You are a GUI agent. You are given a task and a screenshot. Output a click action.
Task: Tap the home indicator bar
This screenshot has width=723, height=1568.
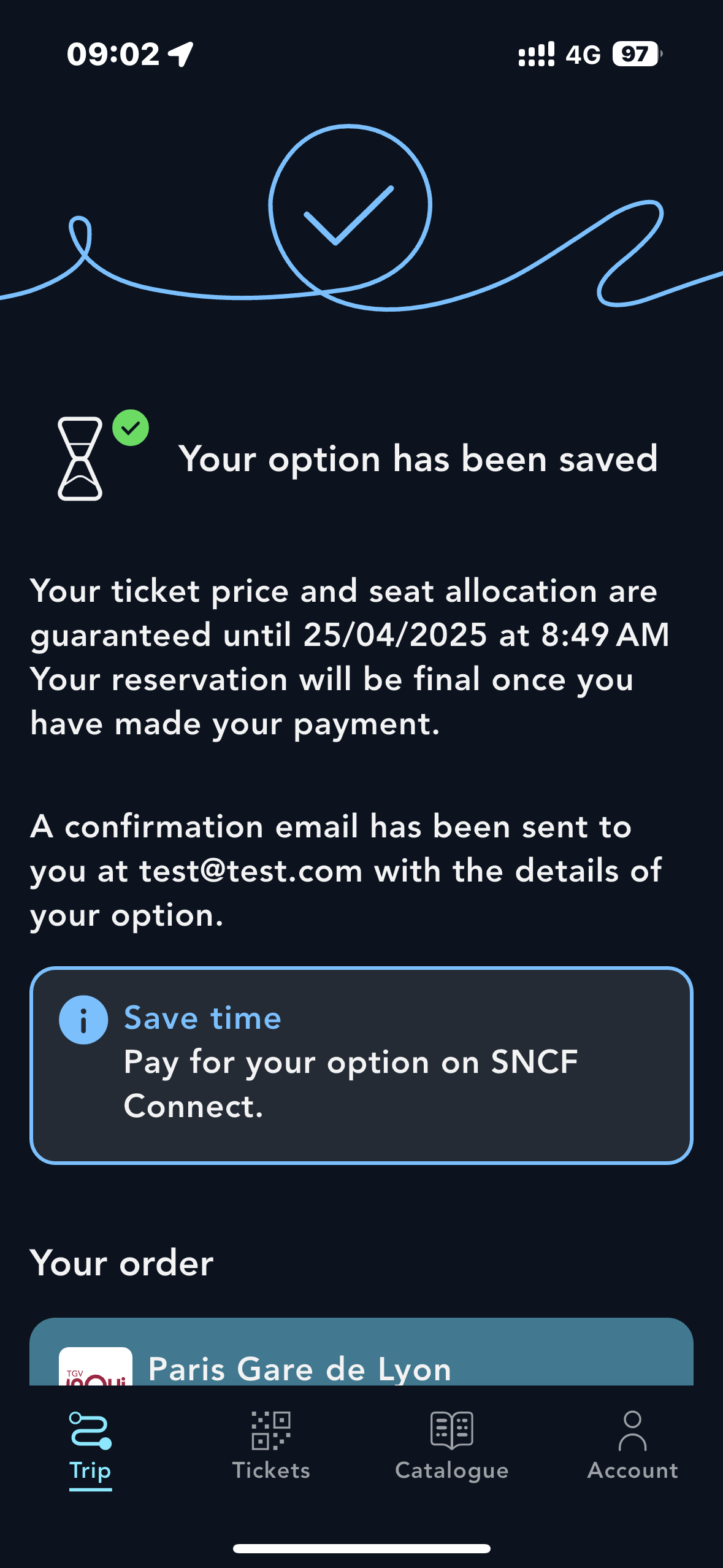361,1548
